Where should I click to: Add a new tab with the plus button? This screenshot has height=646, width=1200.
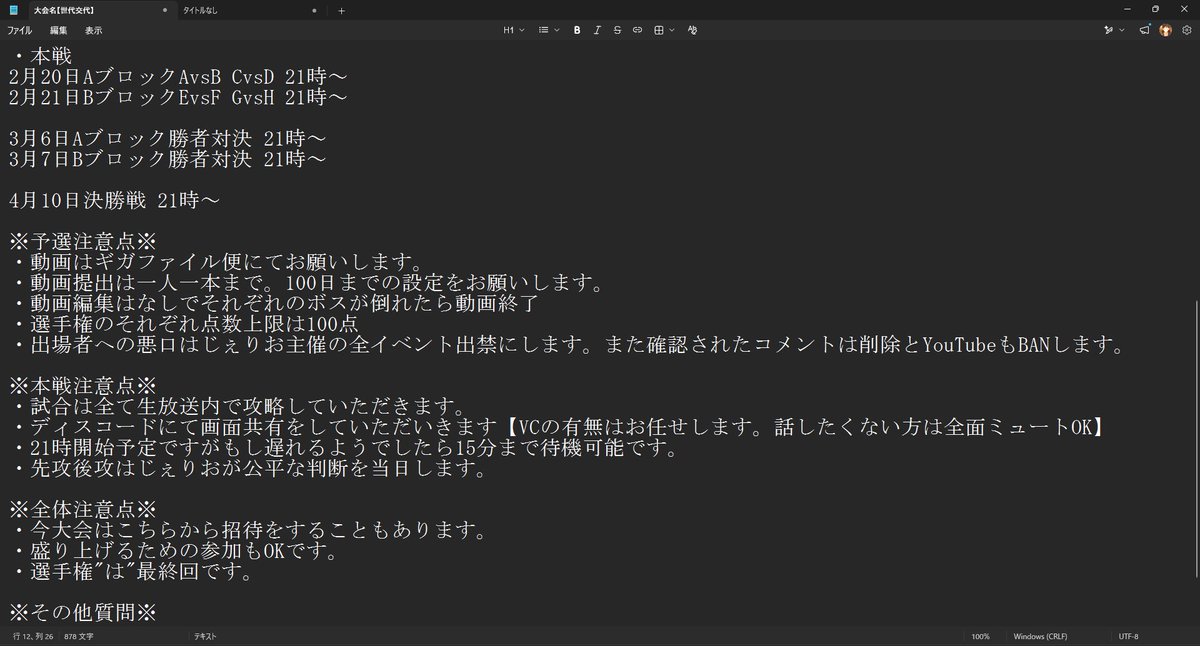coord(341,10)
